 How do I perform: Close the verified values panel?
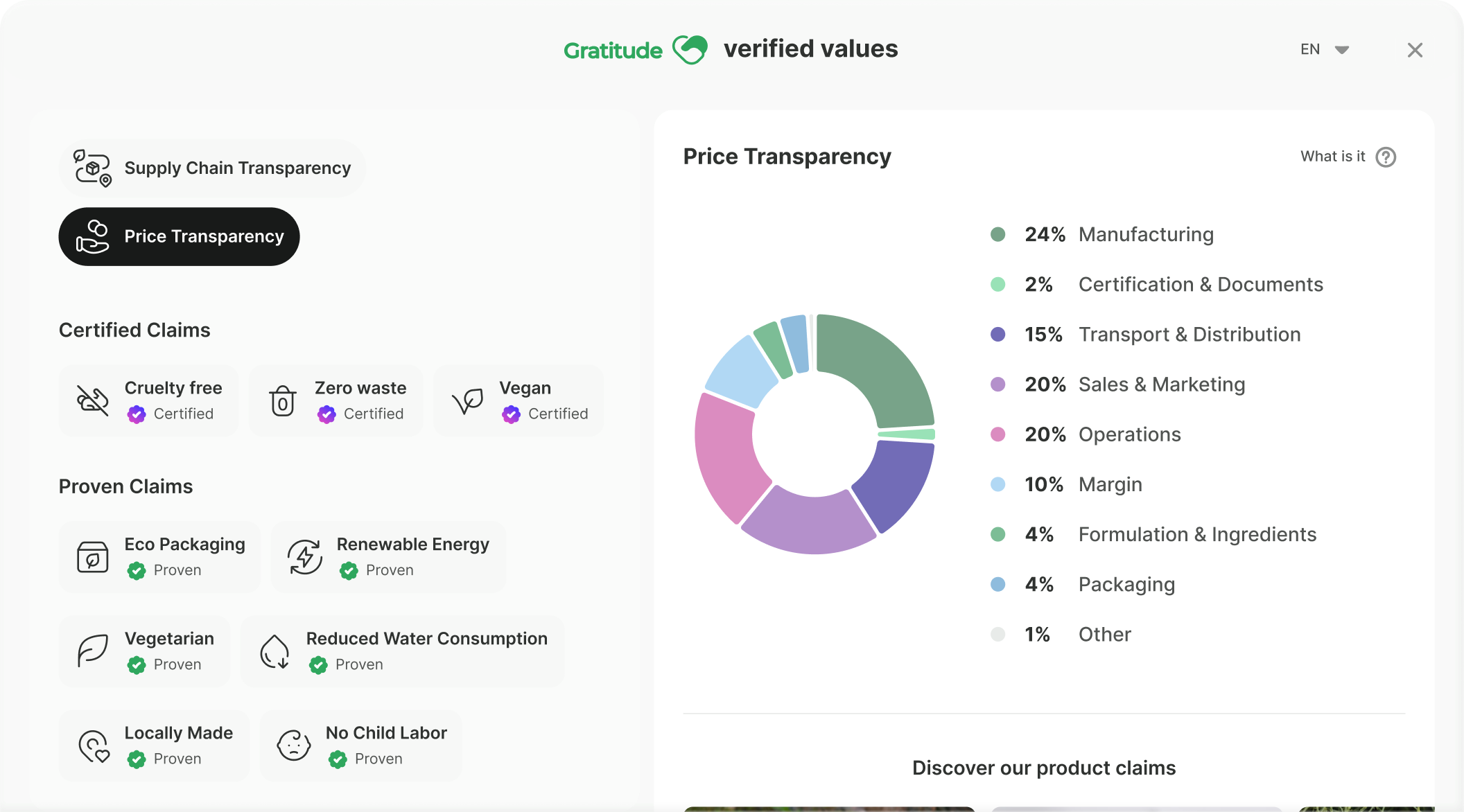tap(1415, 50)
